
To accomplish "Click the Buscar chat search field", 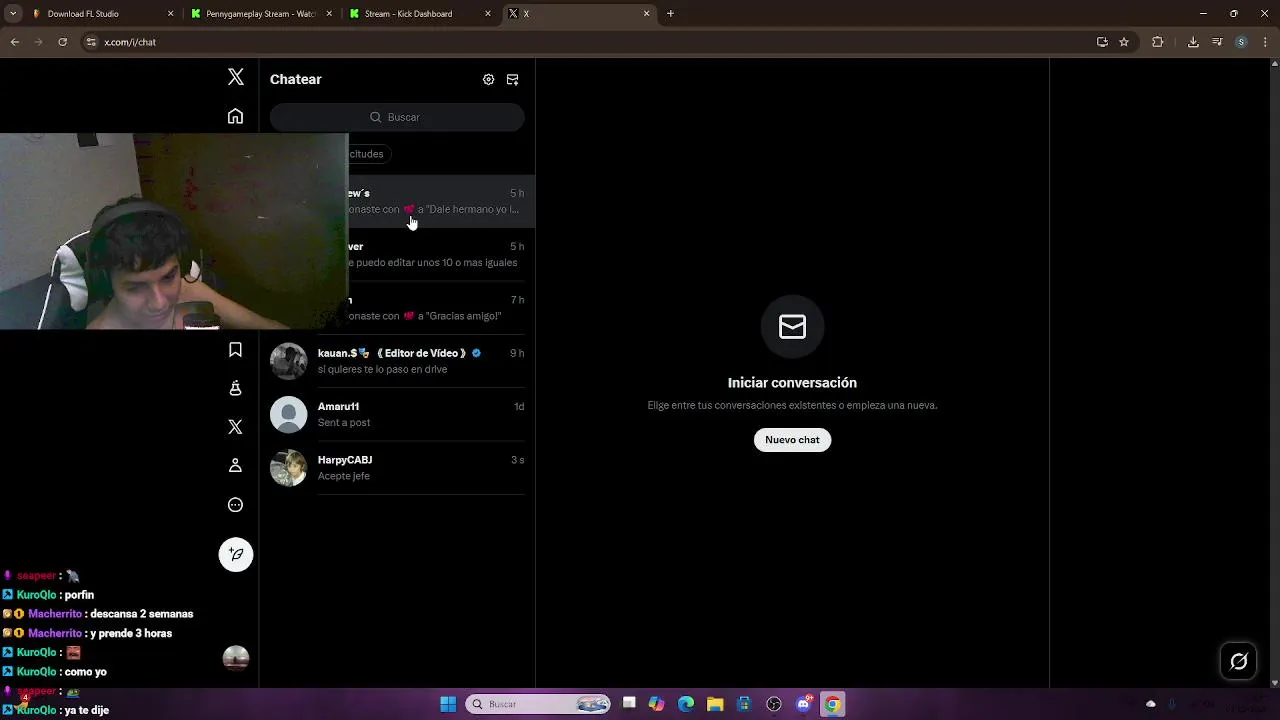I will click(x=397, y=117).
